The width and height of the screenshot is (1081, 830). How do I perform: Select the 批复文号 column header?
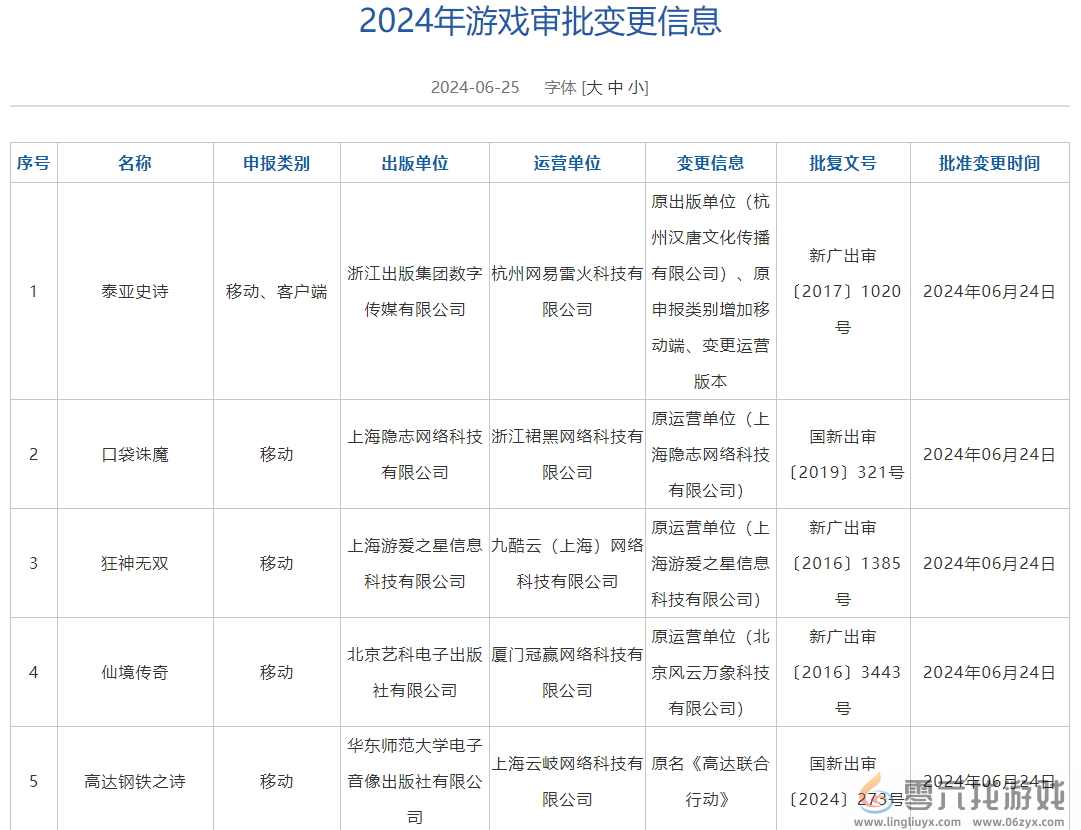click(x=843, y=162)
